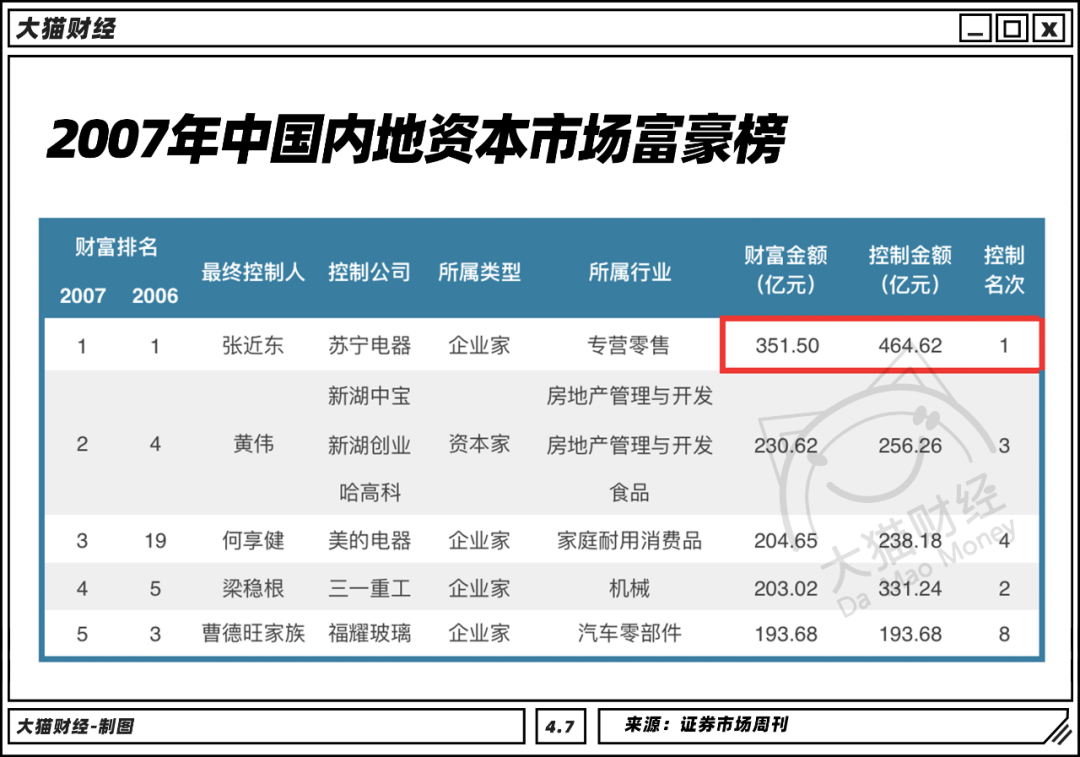Image resolution: width=1080 pixels, height=757 pixels.
Task: Click the 食品 industry cell
Action: click(629, 492)
